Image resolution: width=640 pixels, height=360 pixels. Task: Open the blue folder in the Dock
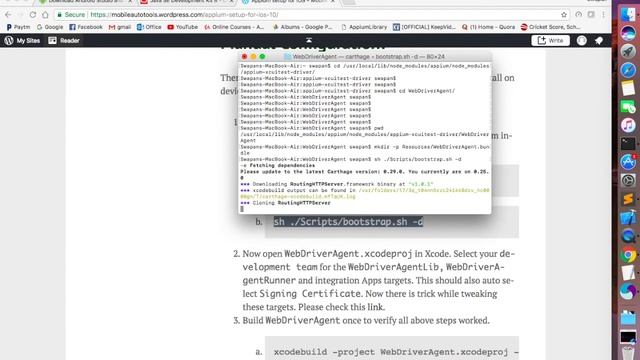(x=628, y=318)
